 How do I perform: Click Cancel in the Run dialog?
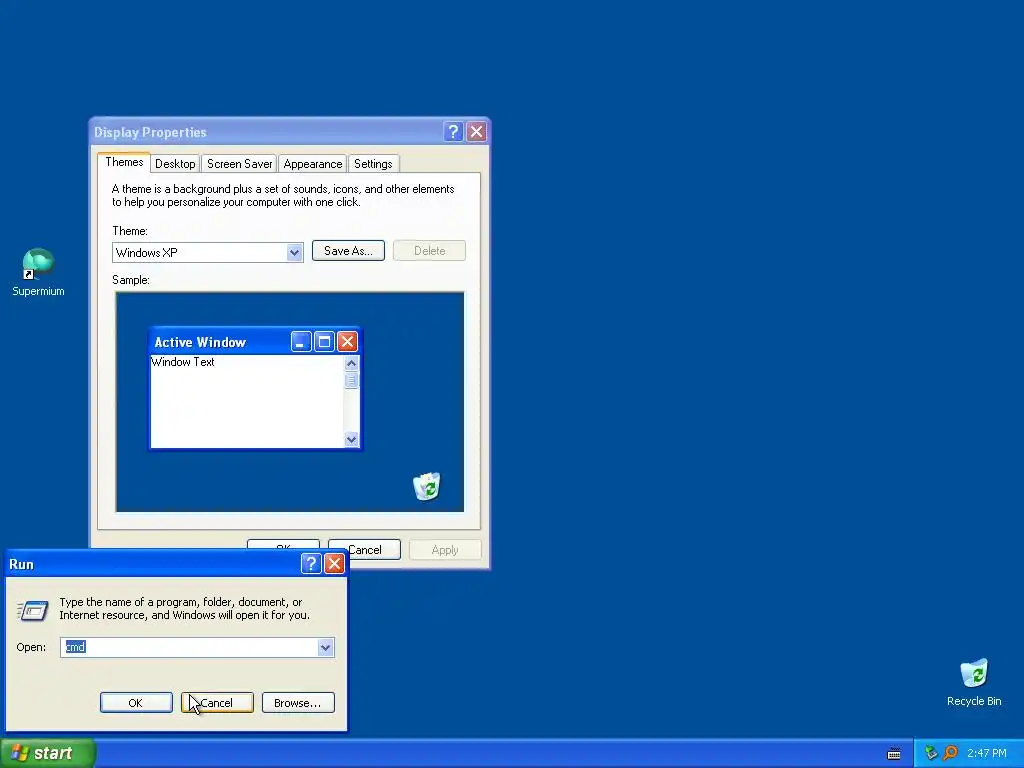[x=217, y=703]
